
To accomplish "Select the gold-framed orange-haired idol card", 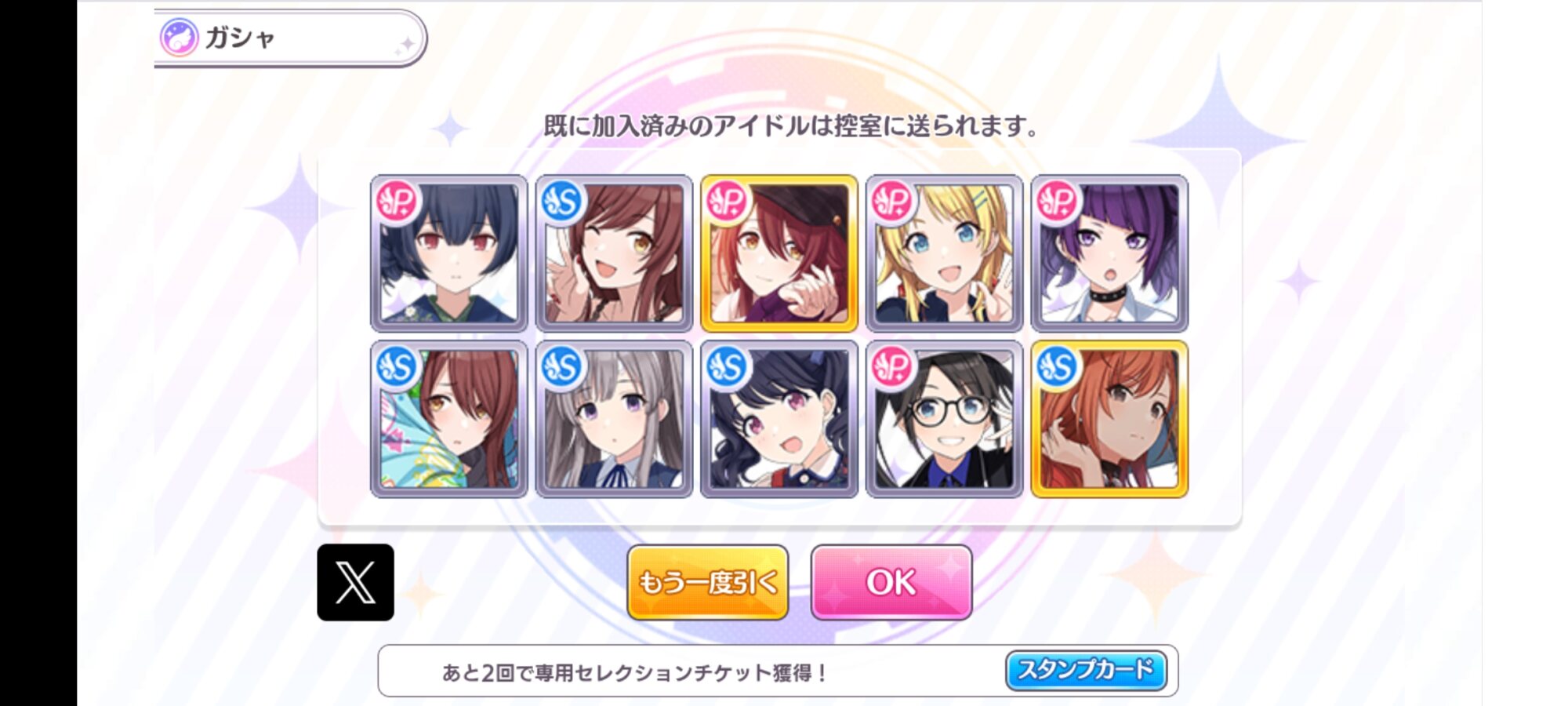I will (x=1109, y=419).
